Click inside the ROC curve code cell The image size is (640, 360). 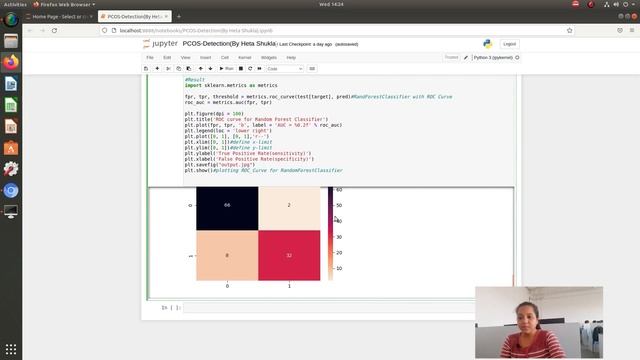pos(349,130)
